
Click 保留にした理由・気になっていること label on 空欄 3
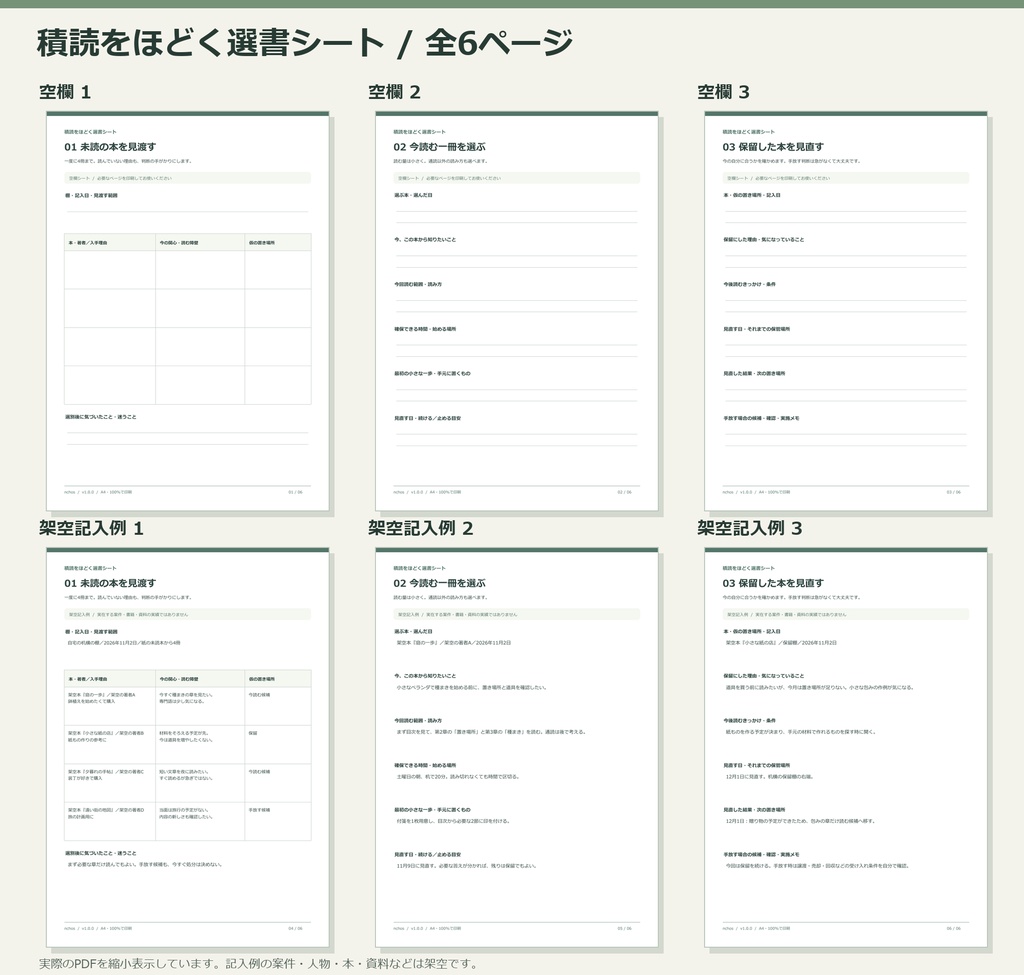click(763, 240)
